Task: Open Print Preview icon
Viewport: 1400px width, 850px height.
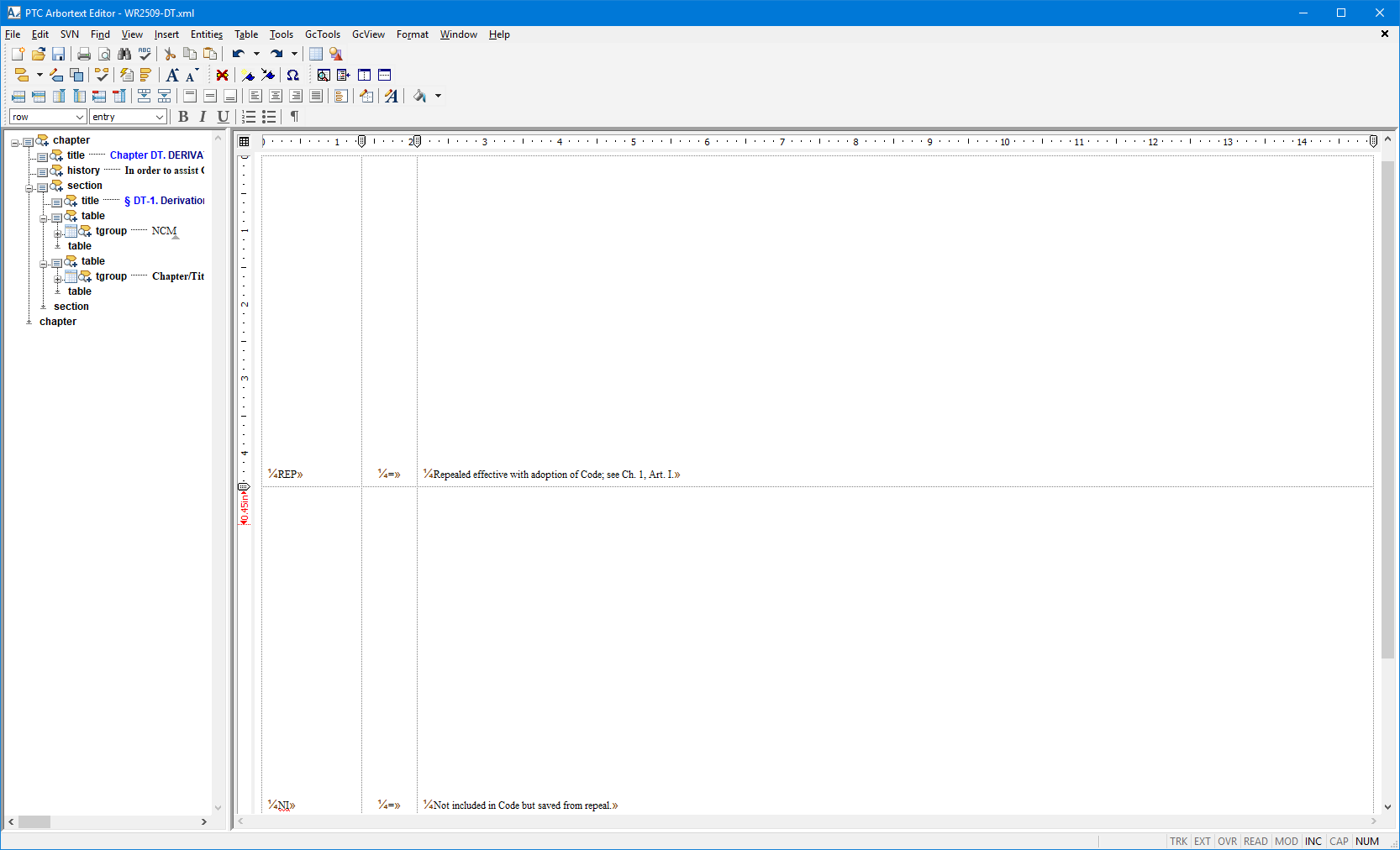Action: point(104,54)
